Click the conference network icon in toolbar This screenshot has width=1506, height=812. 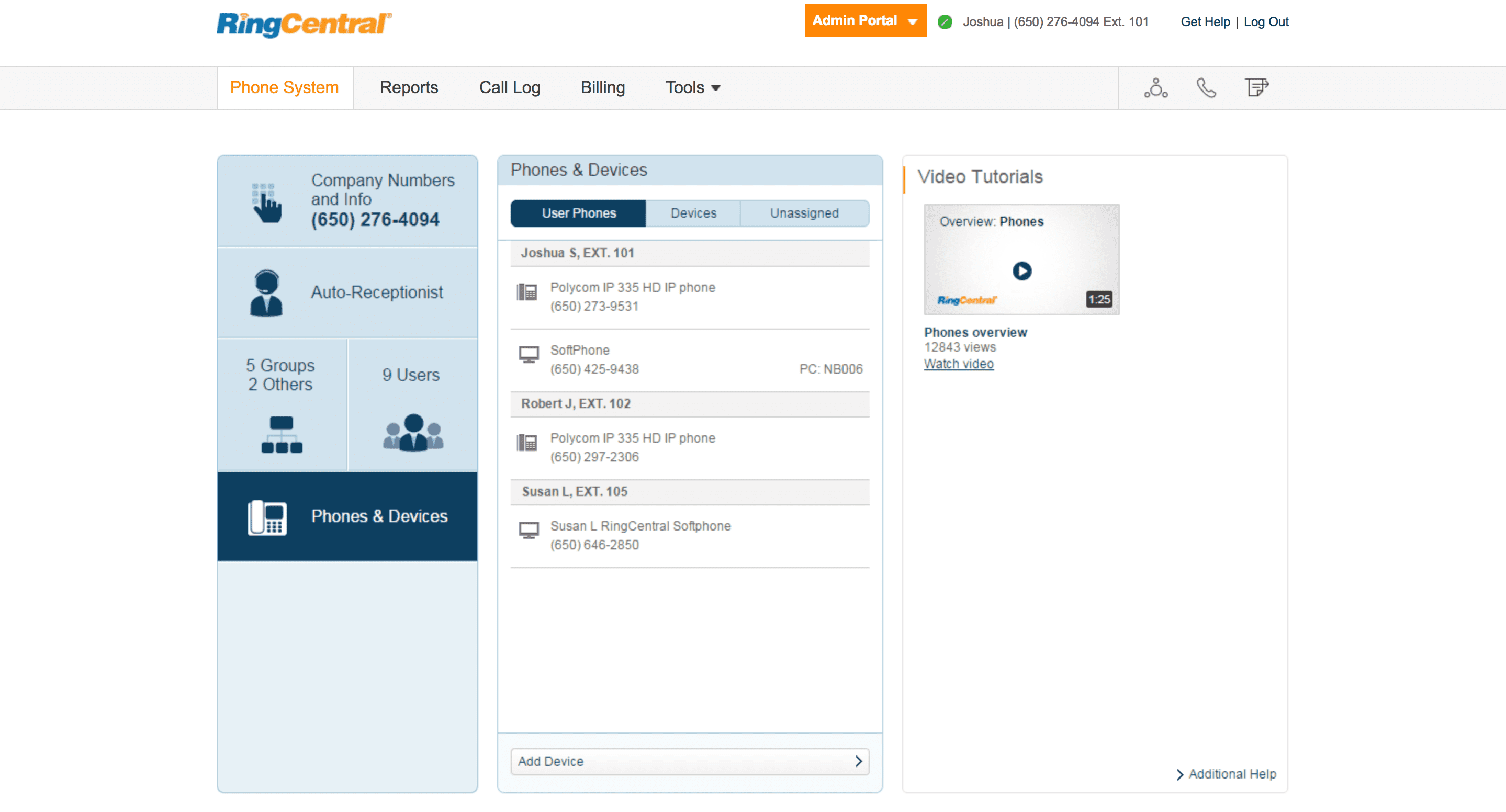coord(1155,88)
